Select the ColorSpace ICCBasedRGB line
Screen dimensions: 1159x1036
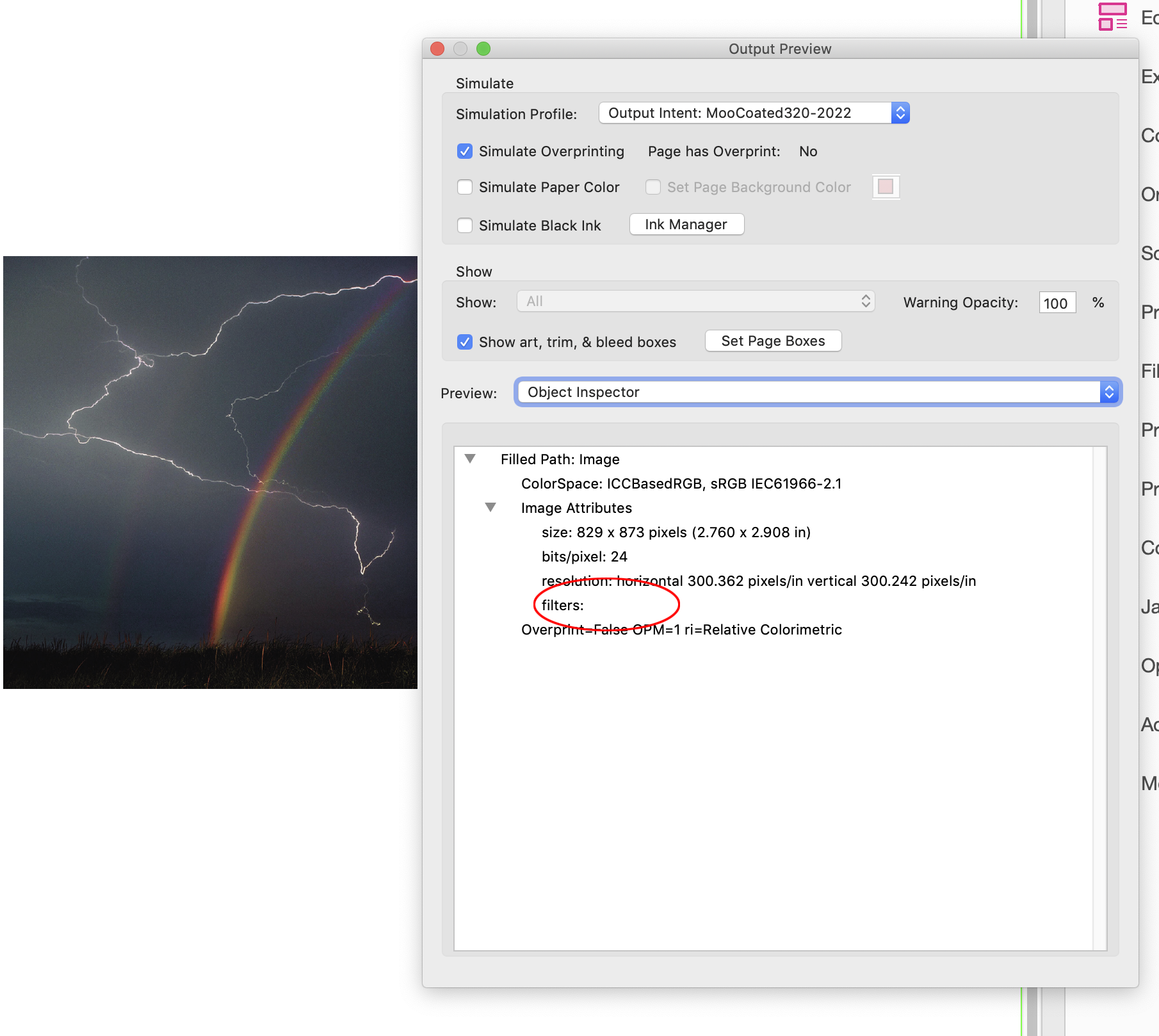click(x=681, y=483)
